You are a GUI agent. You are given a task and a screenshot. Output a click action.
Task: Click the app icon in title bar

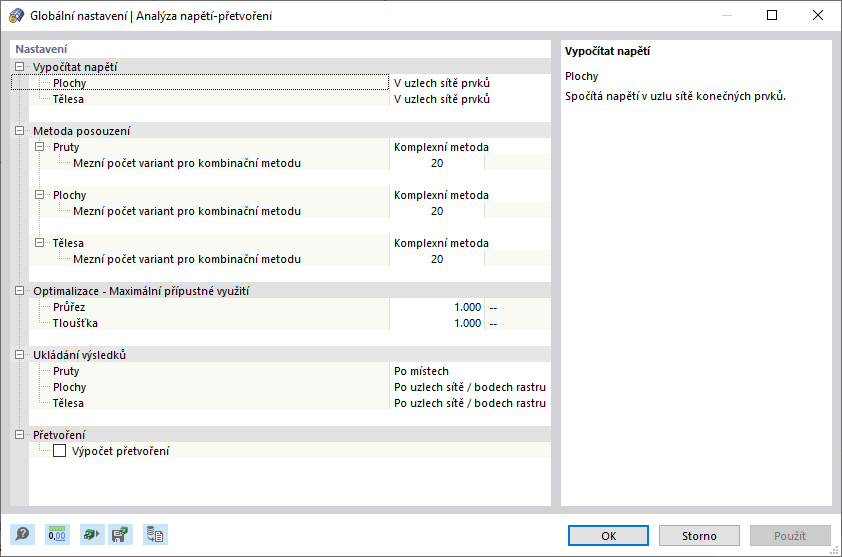[16, 16]
